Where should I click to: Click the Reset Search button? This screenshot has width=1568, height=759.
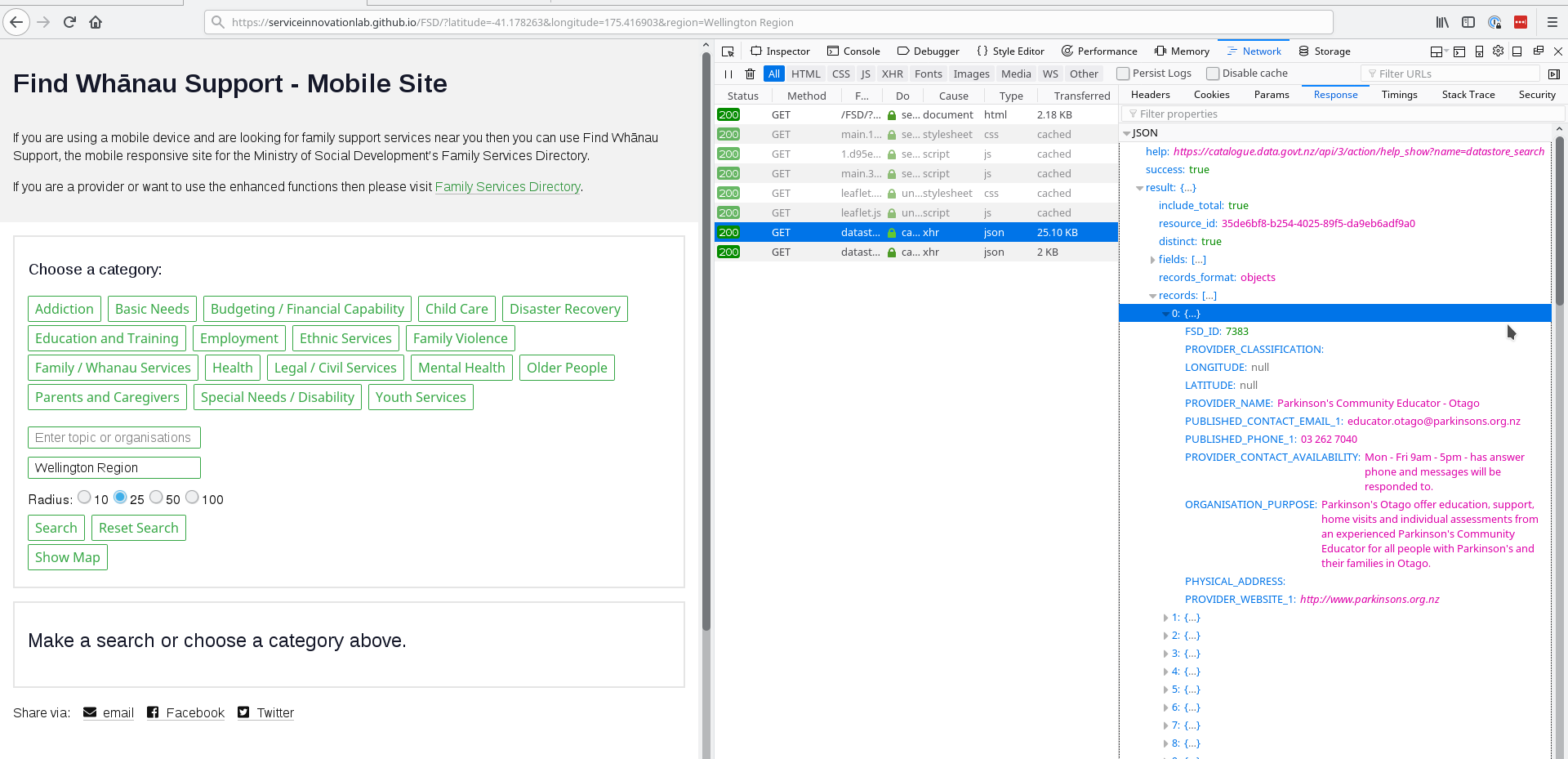139,528
